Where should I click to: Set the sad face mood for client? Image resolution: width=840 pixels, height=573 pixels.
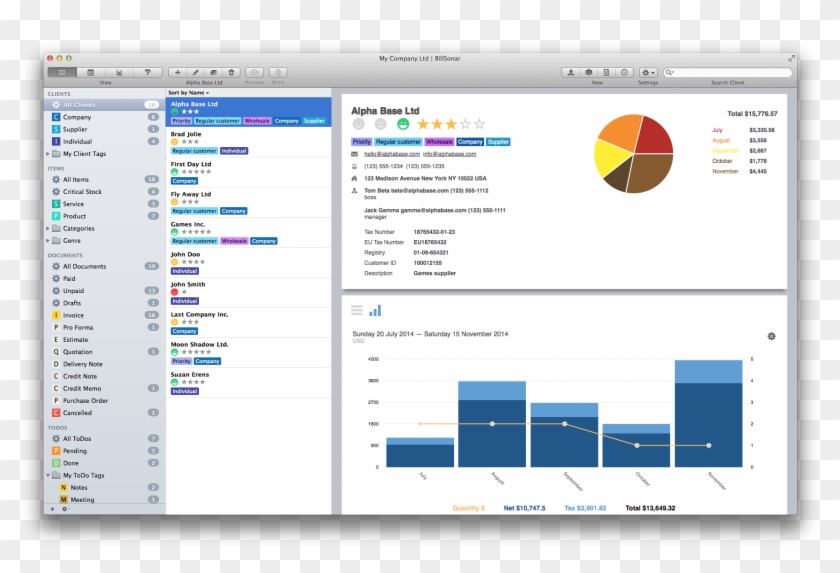[359, 125]
